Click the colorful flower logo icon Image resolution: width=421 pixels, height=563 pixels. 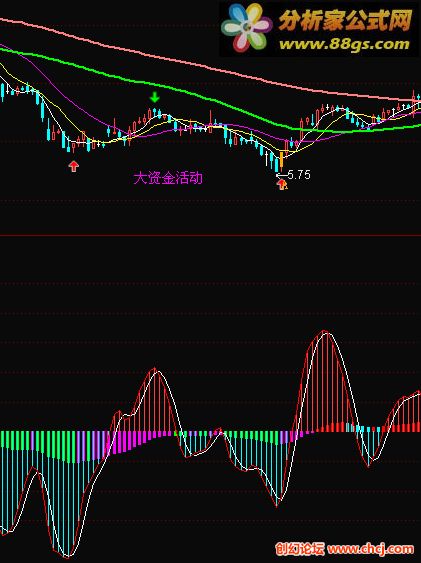246,27
